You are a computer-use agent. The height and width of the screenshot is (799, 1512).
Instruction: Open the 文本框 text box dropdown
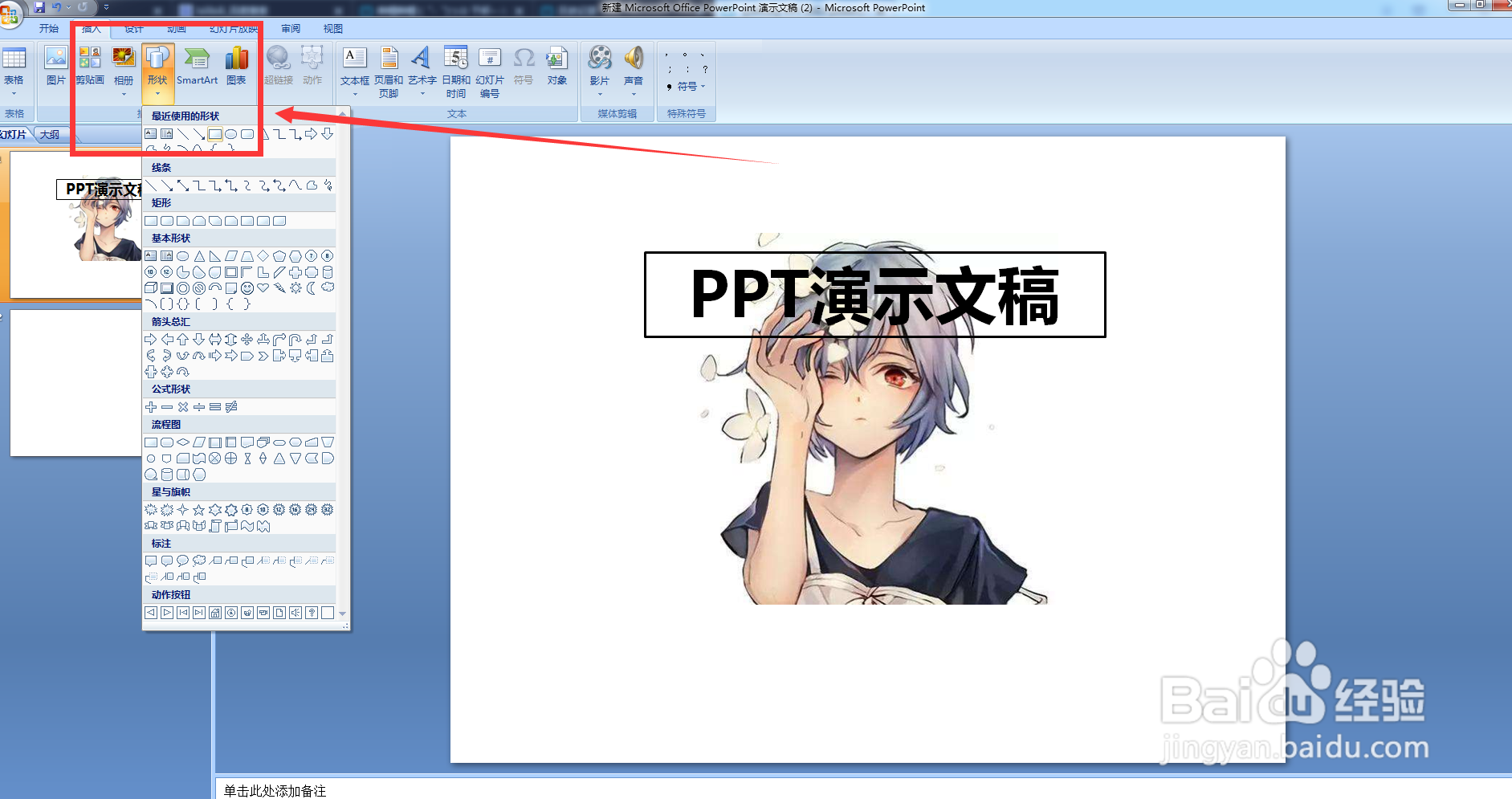355,72
